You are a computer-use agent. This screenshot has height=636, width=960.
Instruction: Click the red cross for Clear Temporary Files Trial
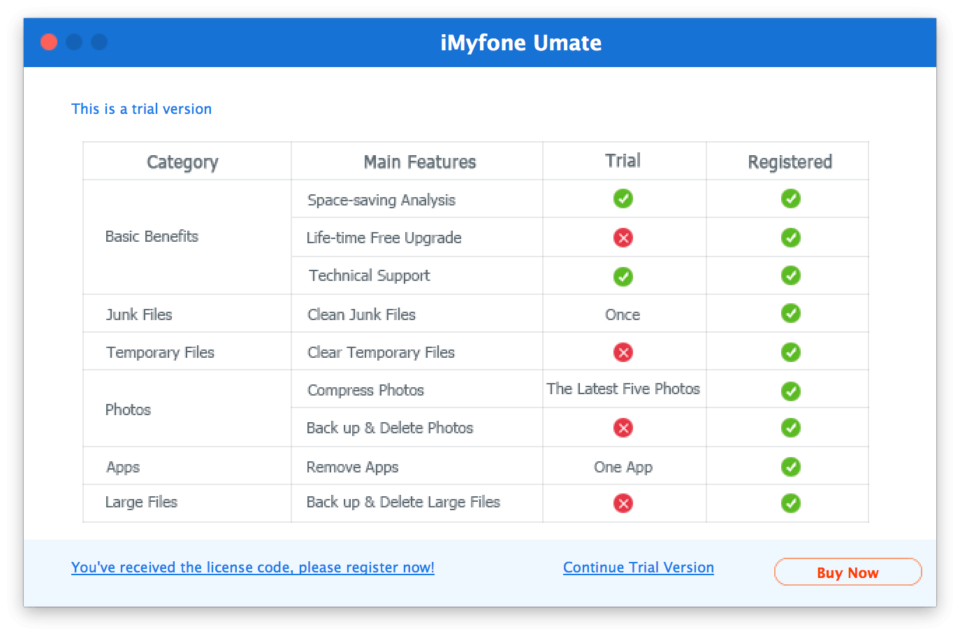click(x=623, y=352)
